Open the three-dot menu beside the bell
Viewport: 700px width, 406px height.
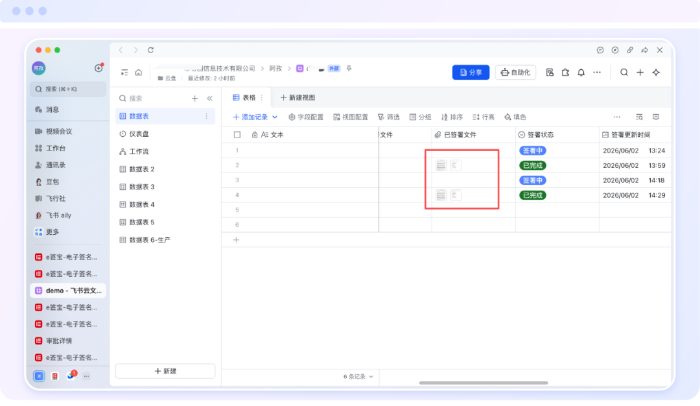(597, 72)
